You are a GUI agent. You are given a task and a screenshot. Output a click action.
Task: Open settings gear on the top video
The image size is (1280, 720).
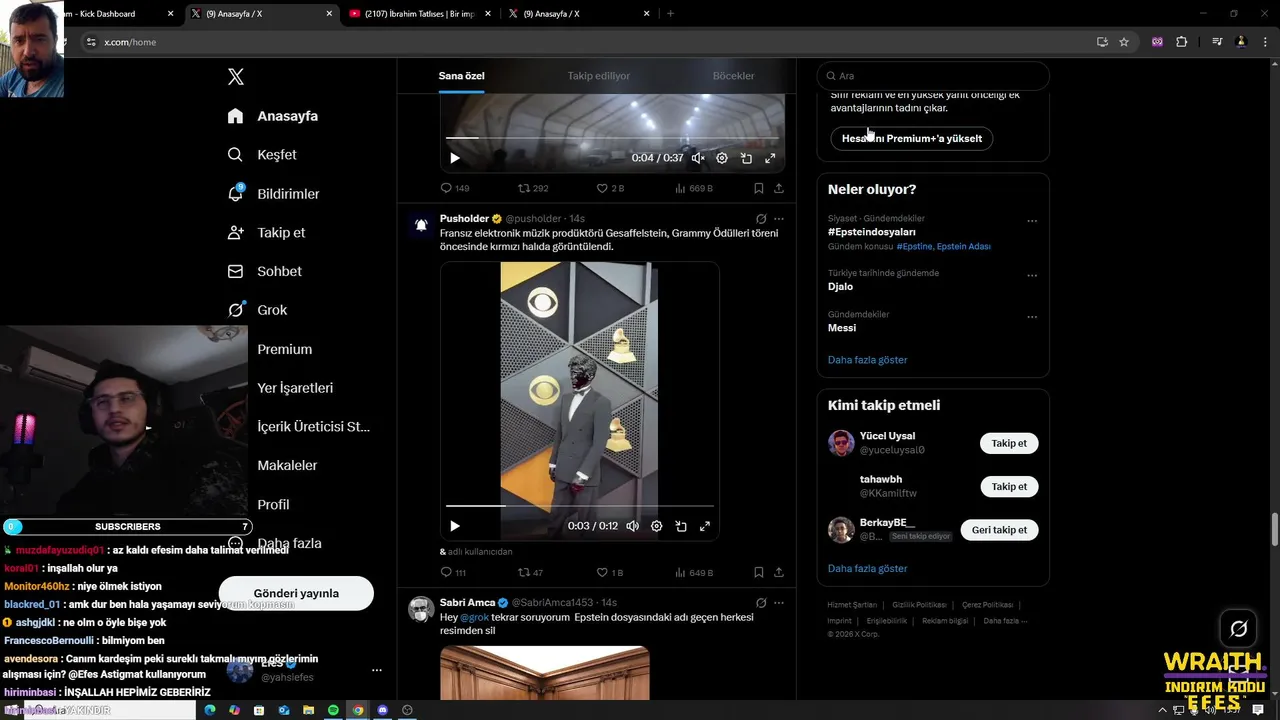click(722, 158)
